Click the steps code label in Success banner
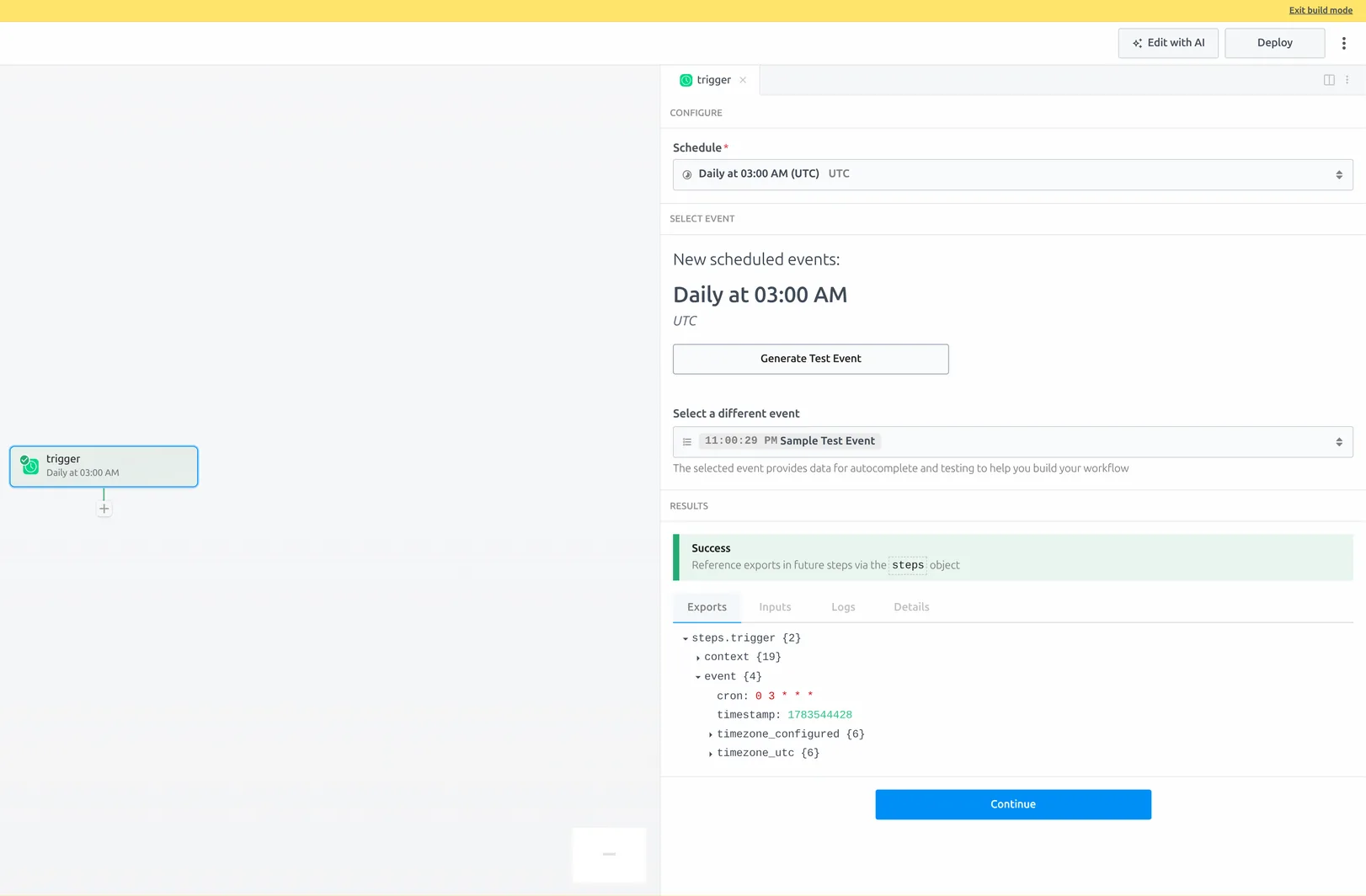1366x896 pixels. [x=907, y=565]
